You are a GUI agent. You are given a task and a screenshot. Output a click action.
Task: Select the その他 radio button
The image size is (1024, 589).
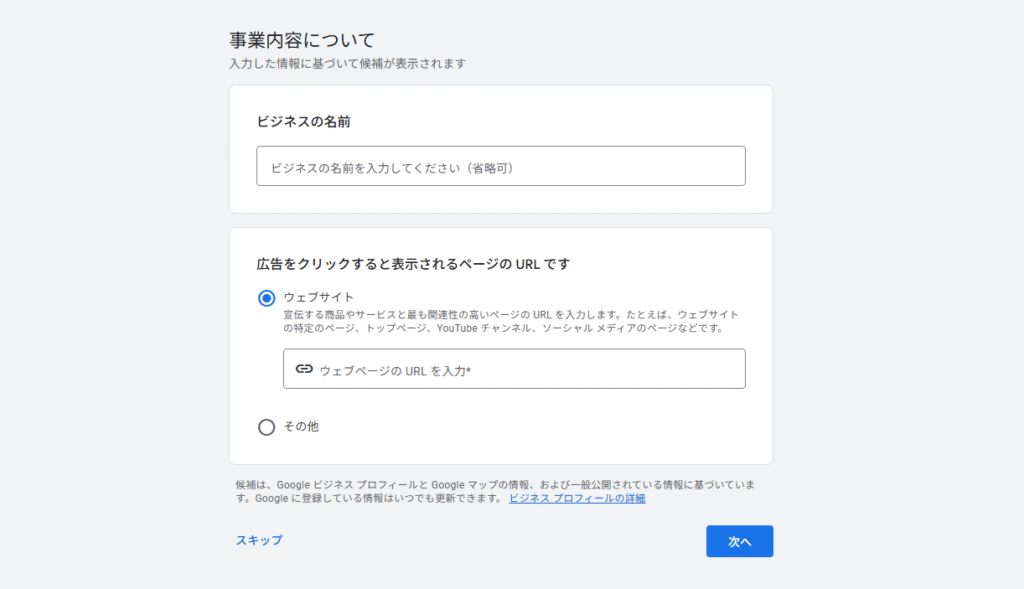coord(266,427)
